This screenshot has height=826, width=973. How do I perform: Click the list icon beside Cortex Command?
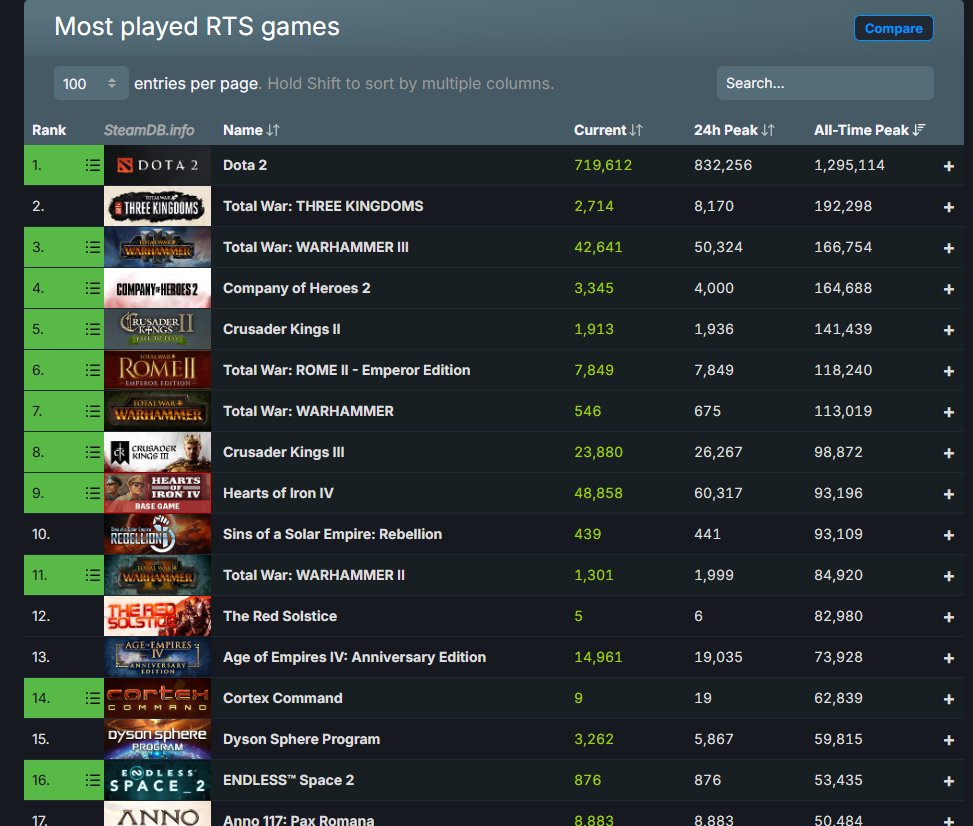92,698
